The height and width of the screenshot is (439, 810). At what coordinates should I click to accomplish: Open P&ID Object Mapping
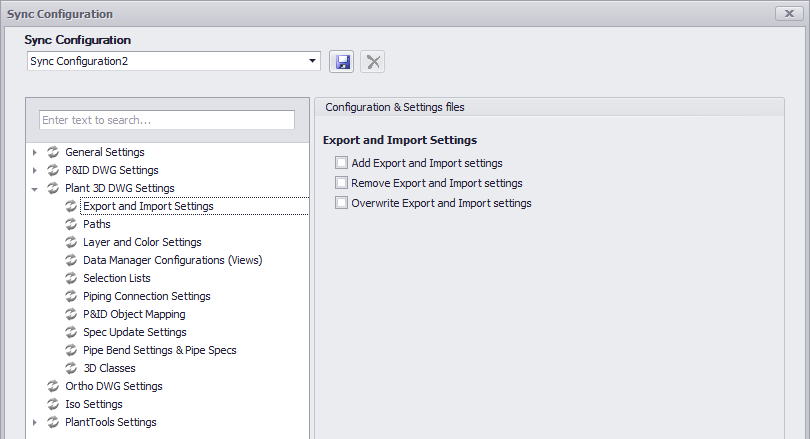(x=134, y=314)
